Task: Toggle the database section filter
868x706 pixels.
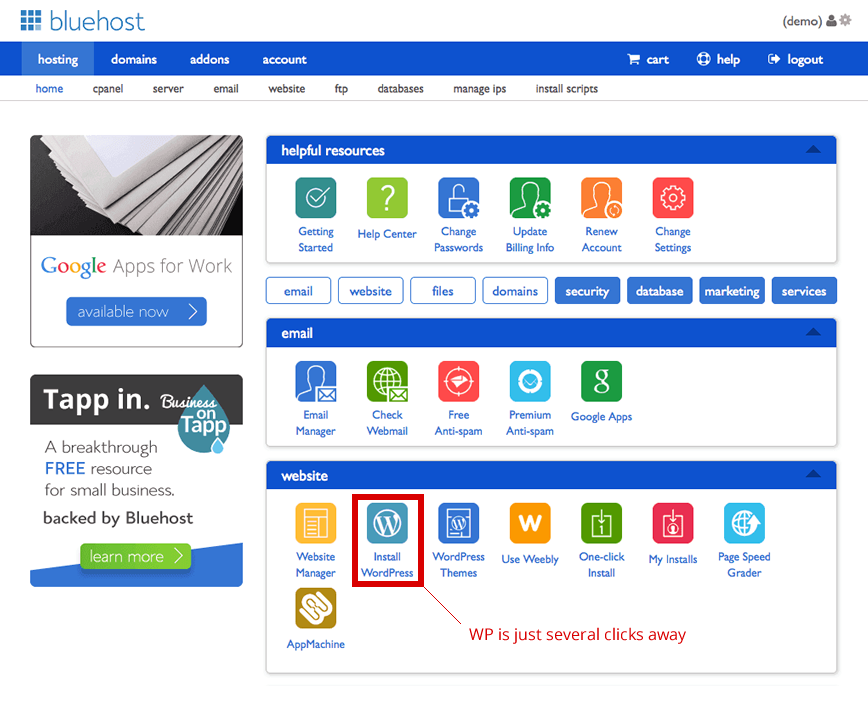Action: [659, 291]
